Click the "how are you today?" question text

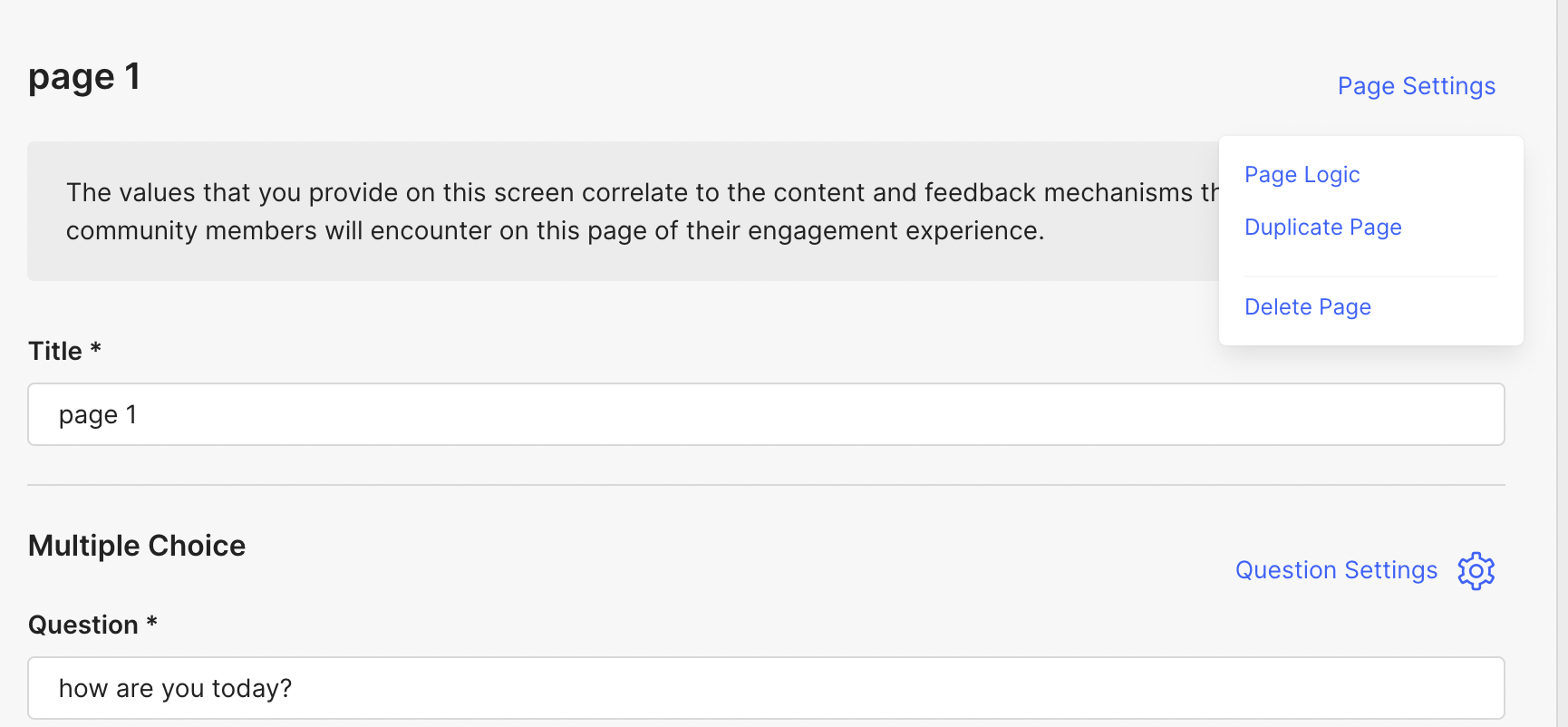[175, 688]
